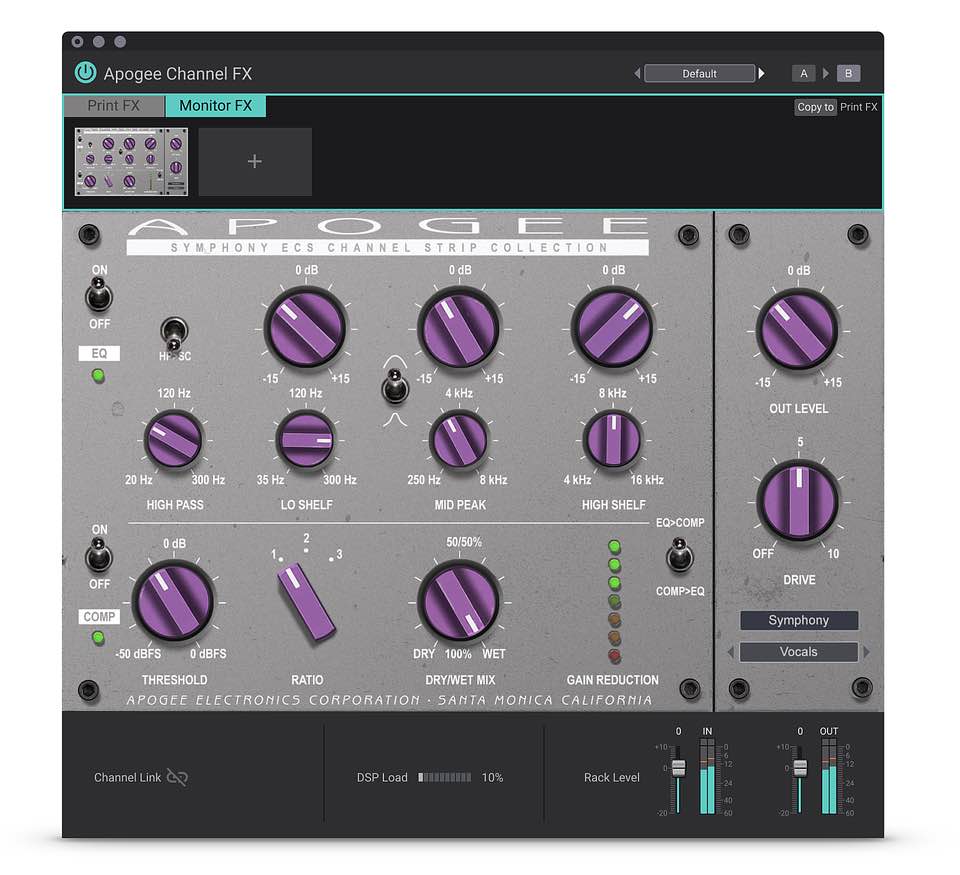The image size is (960, 875).
Task: Open the Symphony preset category field
Action: point(799,620)
